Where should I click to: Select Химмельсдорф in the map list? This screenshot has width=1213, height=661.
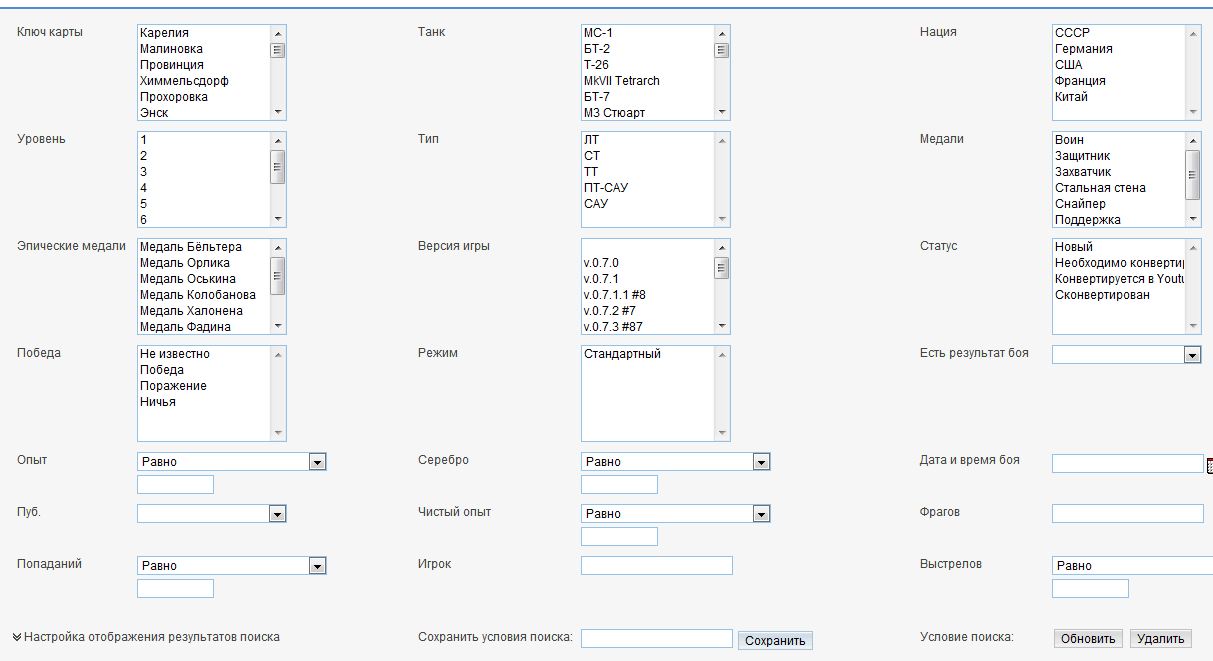(x=184, y=81)
